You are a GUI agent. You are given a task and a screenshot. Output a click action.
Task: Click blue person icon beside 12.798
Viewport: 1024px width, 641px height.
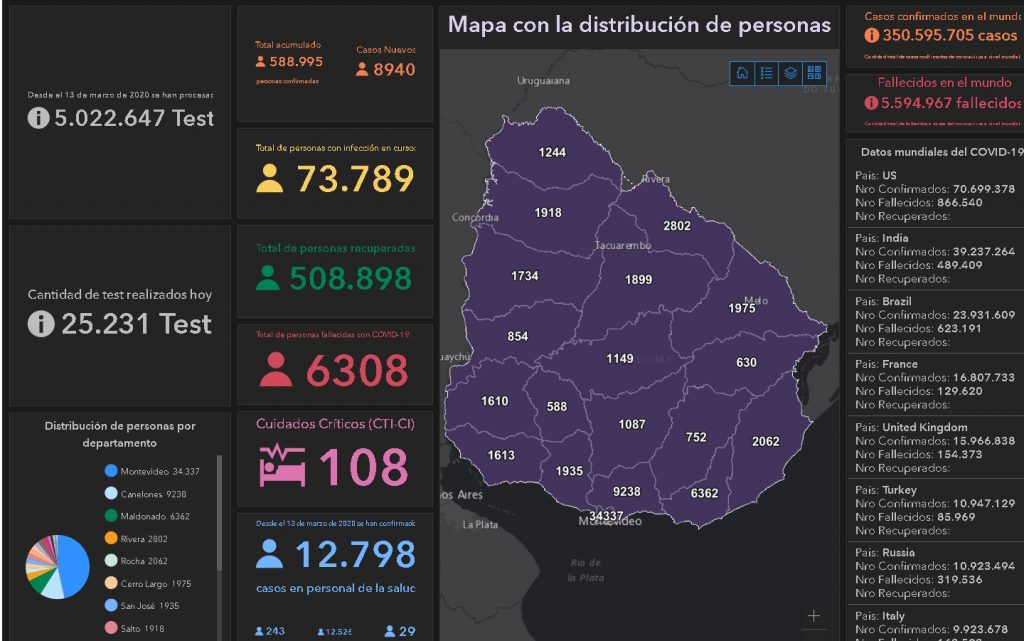269,554
